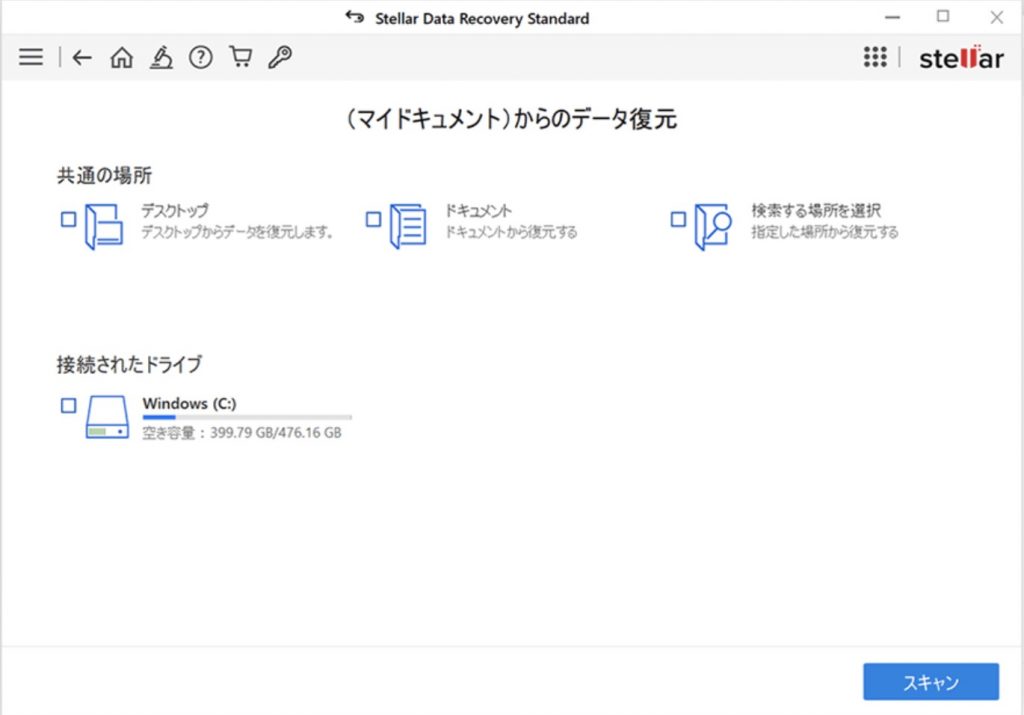Click the Windows (C:) usage bar

pos(247,417)
